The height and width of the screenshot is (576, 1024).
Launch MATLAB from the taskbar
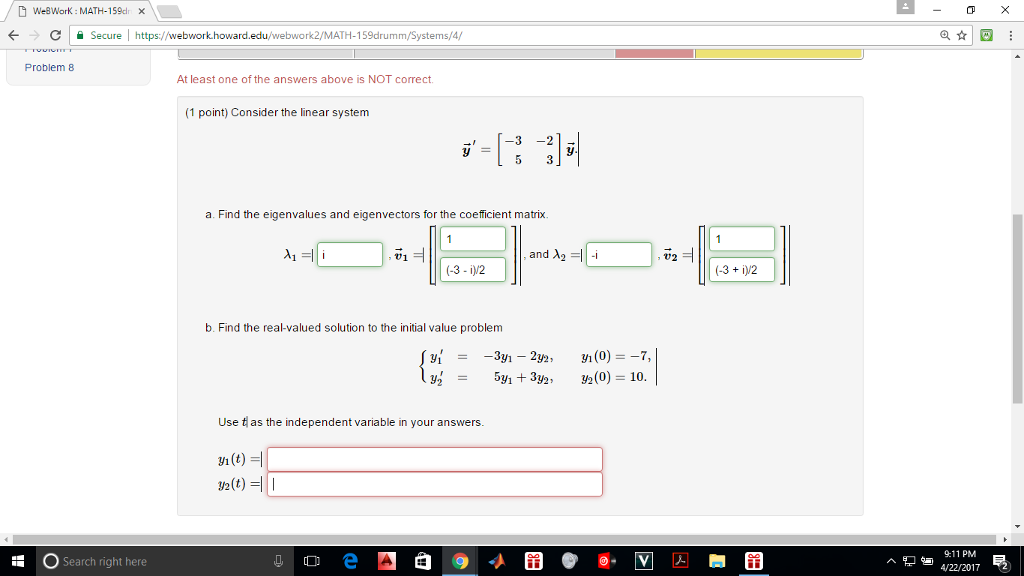point(497,561)
